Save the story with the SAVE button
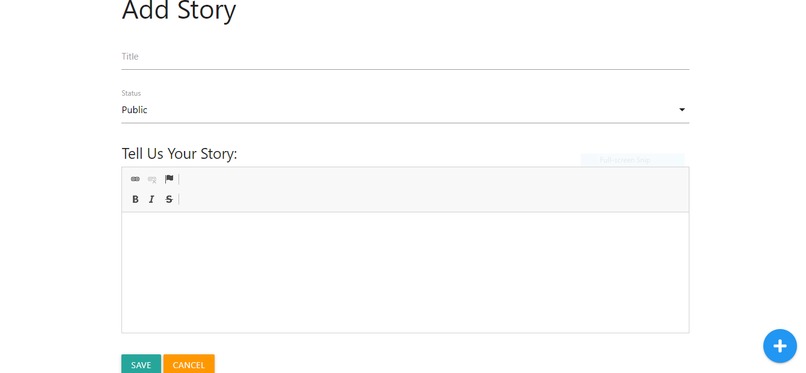The image size is (806, 373). tap(141, 364)
